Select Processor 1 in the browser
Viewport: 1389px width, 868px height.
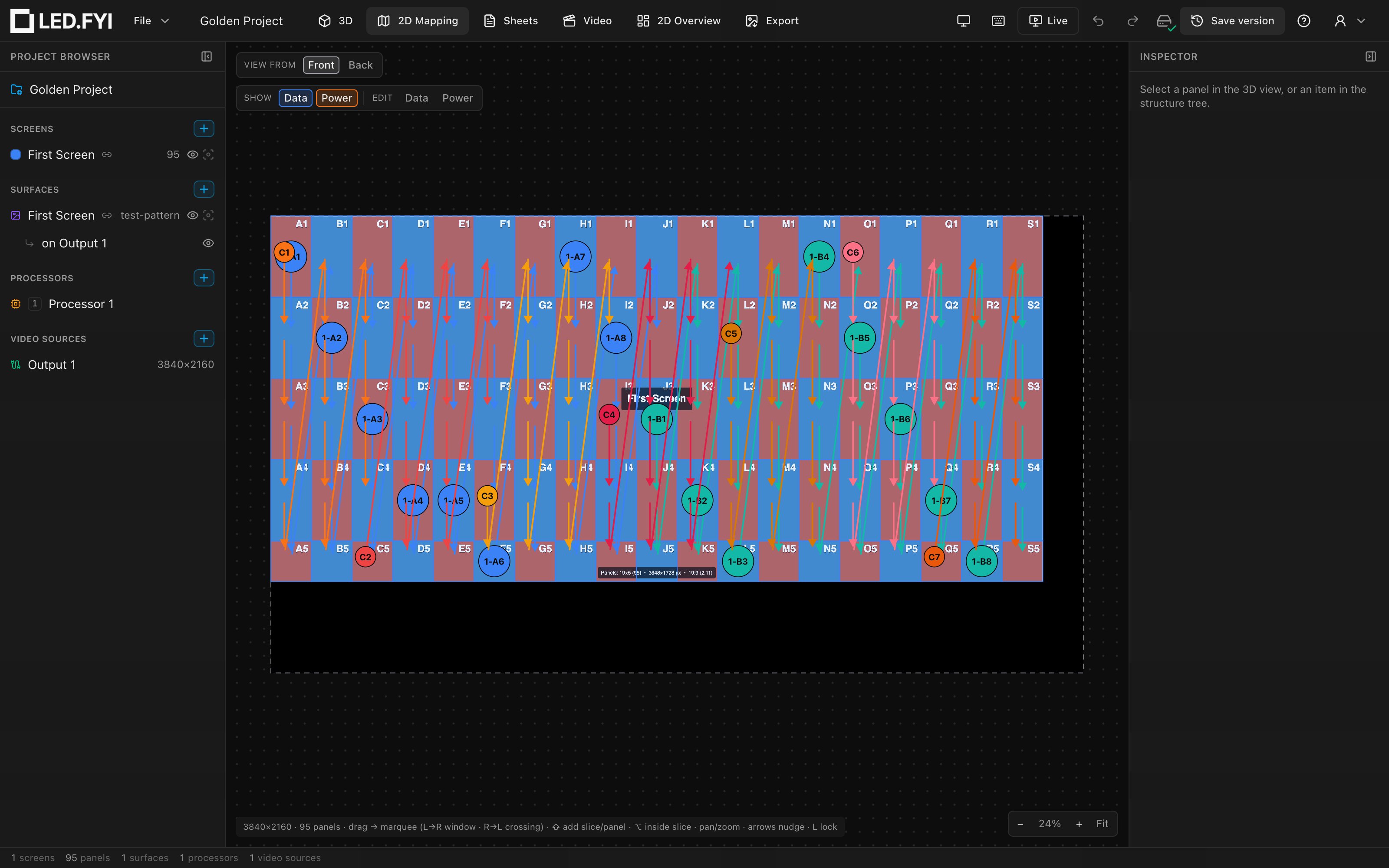(112, 304)
